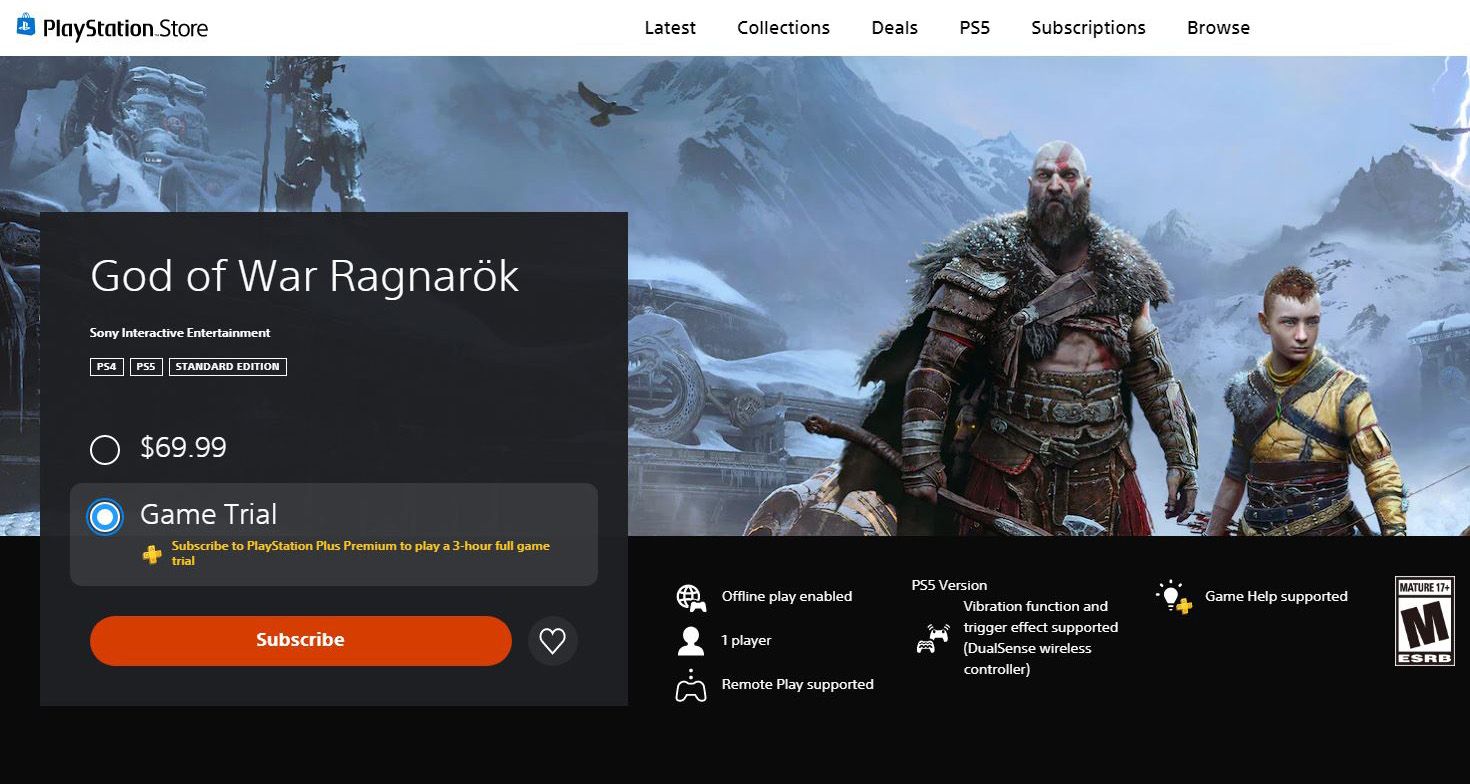Select the $69.99 purchase option
The image size is (1470, 784).
105,450
